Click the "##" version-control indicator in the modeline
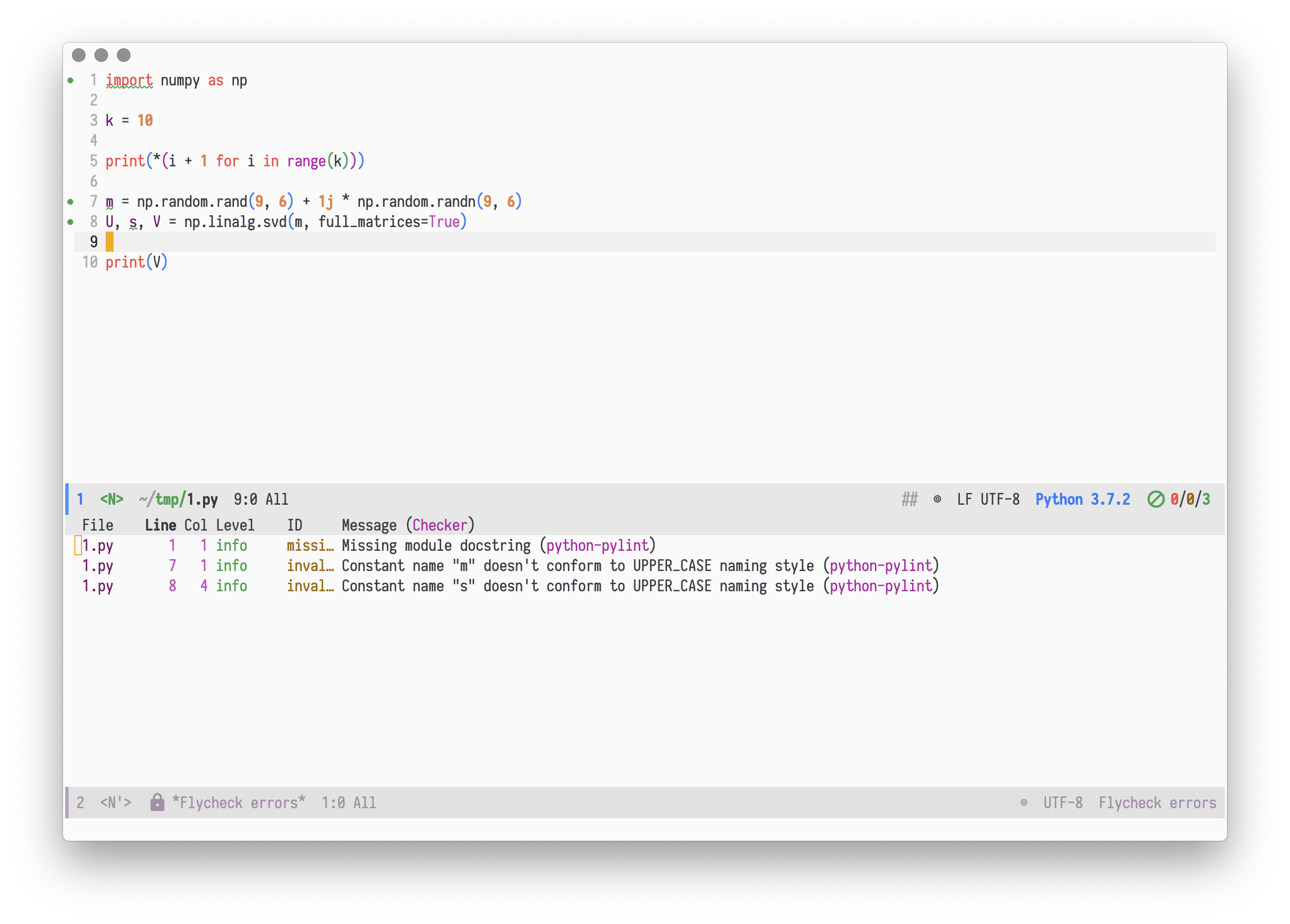 [x=910, y=499]
